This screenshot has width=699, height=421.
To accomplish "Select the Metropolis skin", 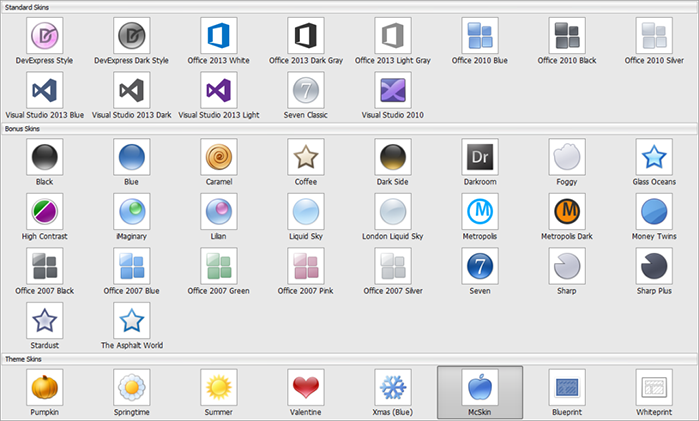I will pyautogui.click(x=480, y=211).
